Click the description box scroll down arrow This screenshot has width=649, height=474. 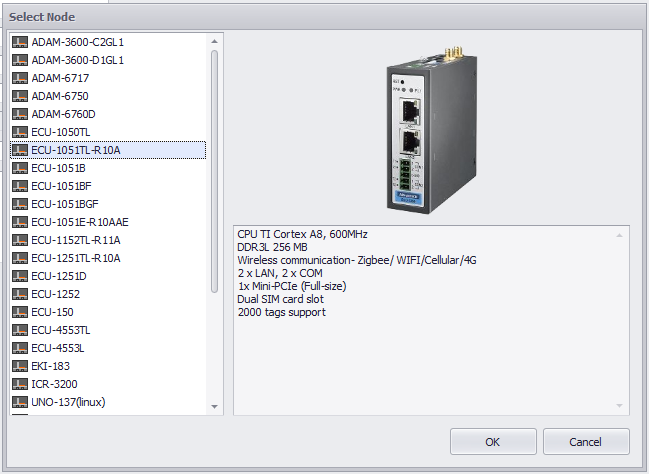tap(619, 406)
